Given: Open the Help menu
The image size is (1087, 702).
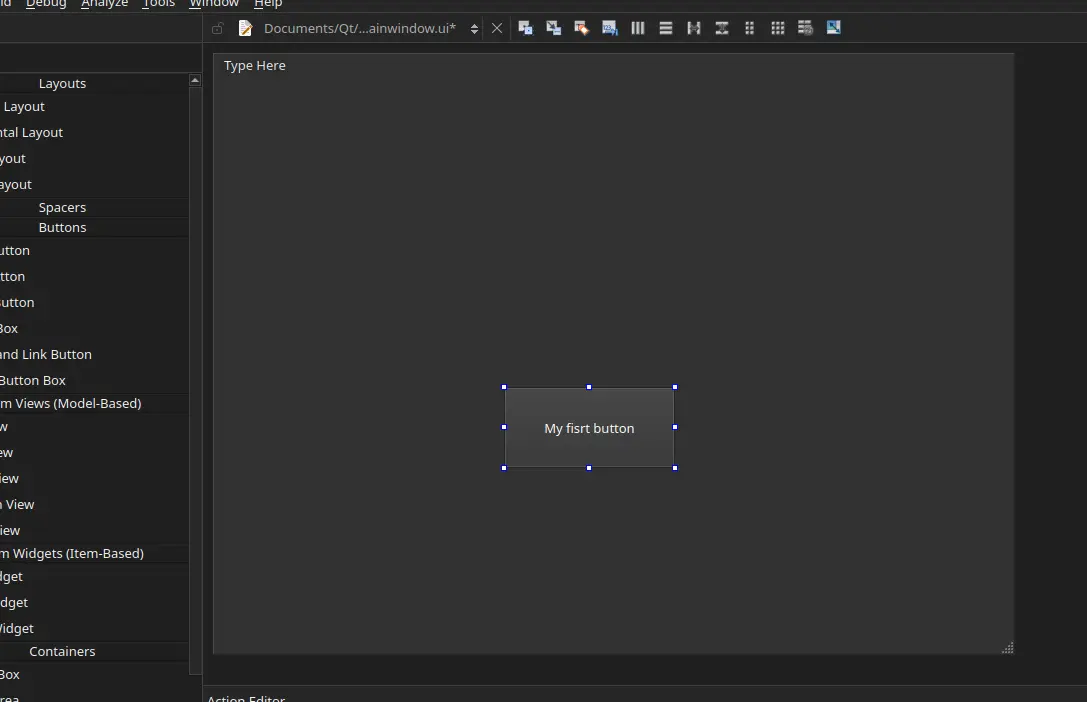Looking at the screenshot, I should (x=268, y=3).
